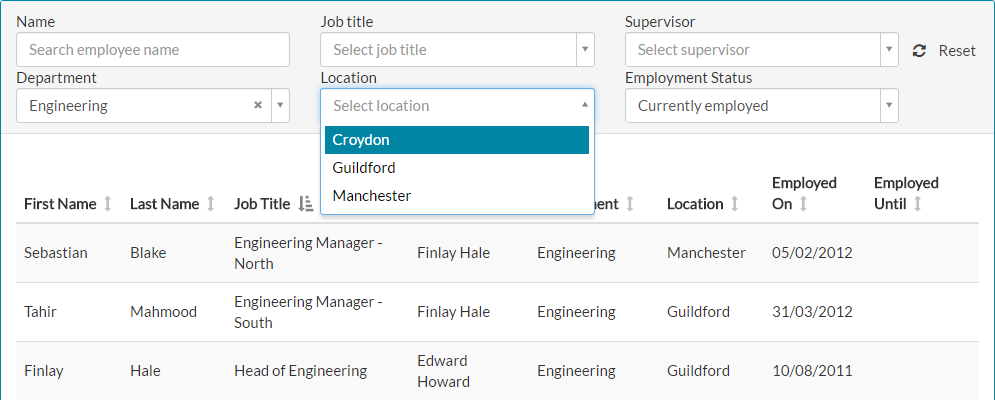Screen dimensions: 995x400
Task: Click the Reset button label
Action: (x=956, y=50)
